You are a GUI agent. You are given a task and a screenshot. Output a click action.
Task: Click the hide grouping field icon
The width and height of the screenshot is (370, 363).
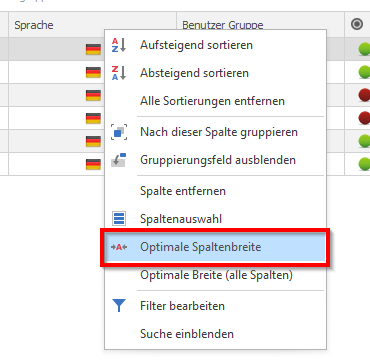pos(119,160)
